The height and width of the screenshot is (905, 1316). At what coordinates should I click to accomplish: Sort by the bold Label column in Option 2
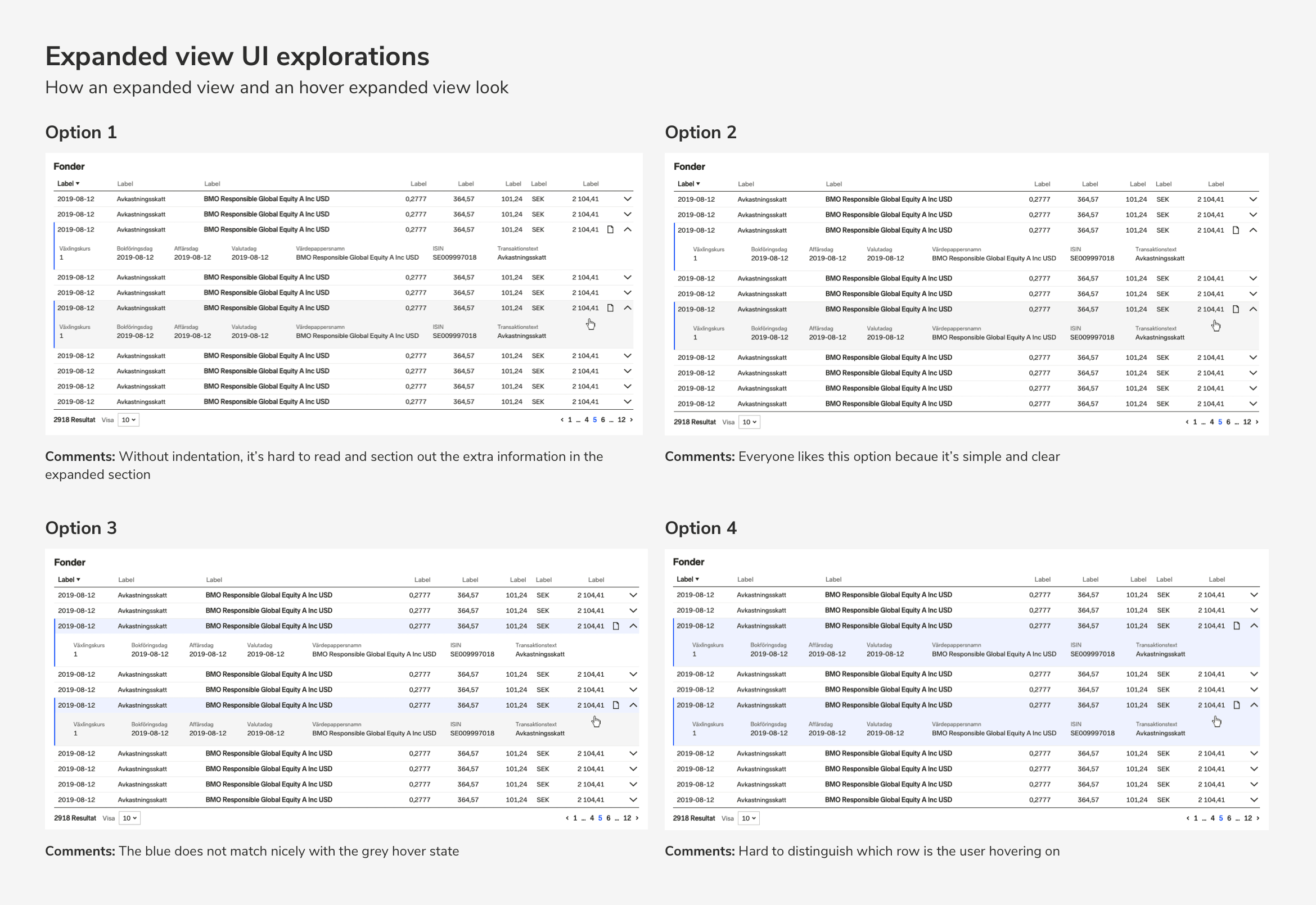click(x=688, y=184)
